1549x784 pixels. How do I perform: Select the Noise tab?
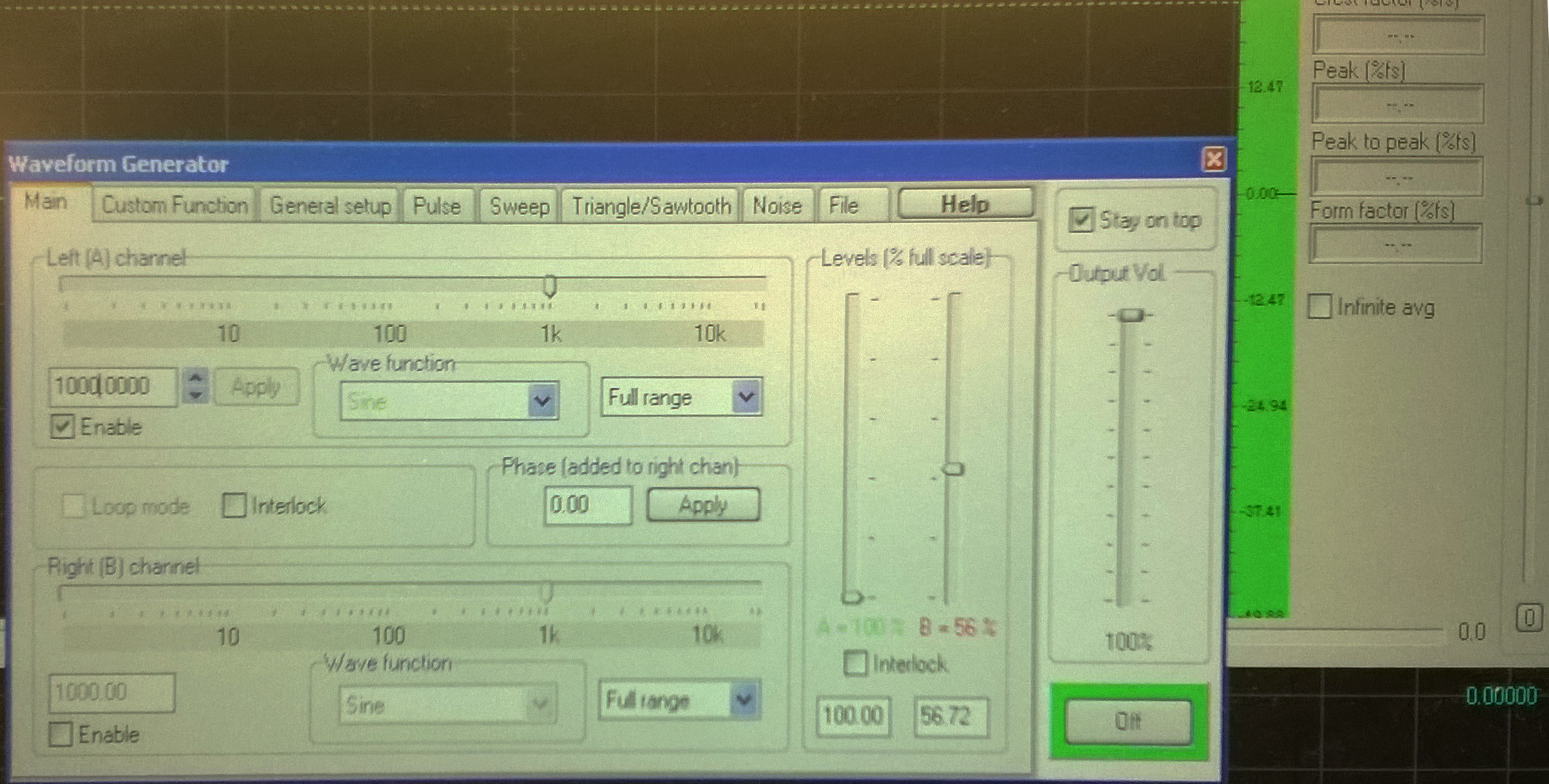(777, 207)
